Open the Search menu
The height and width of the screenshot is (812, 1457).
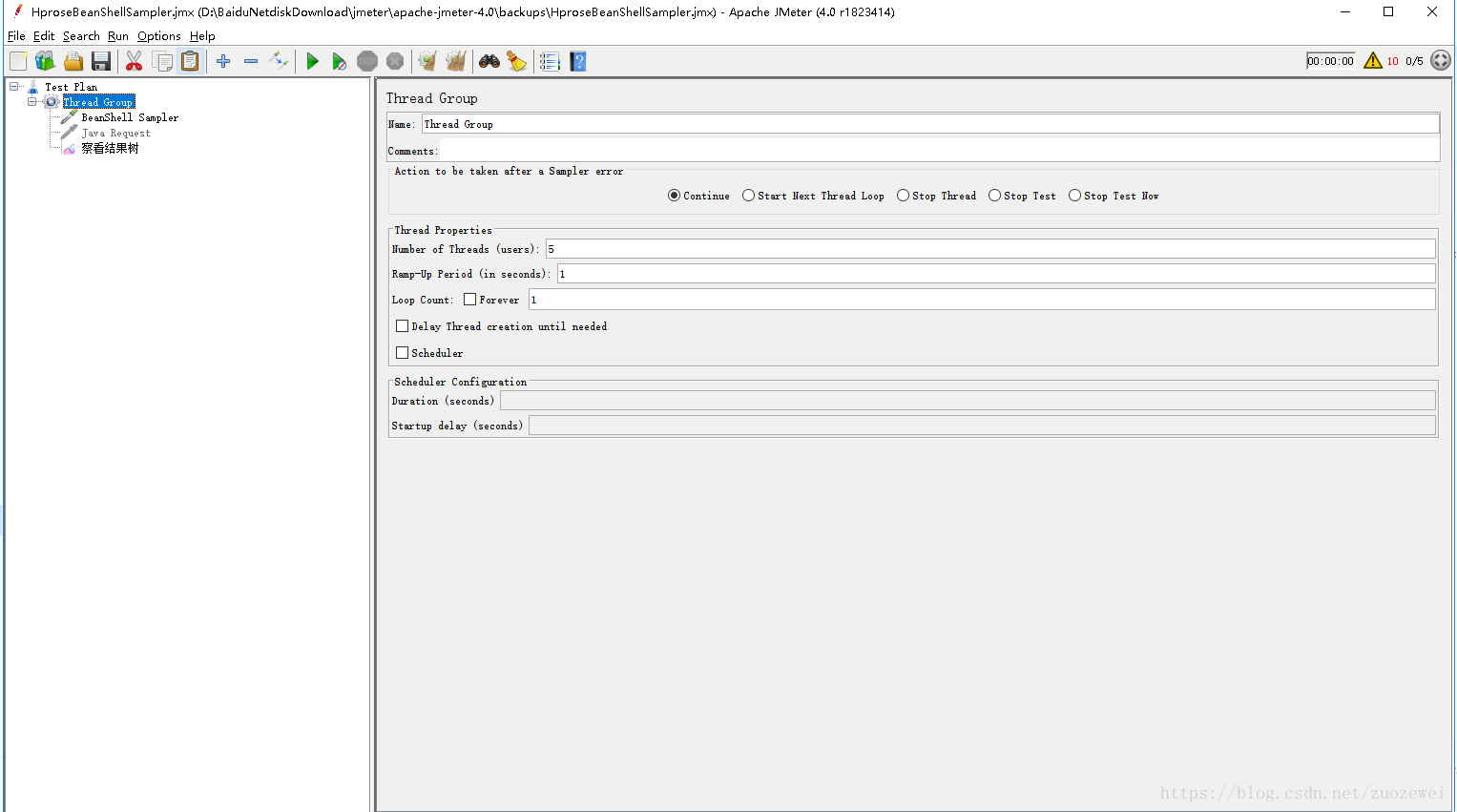[81, 36]
